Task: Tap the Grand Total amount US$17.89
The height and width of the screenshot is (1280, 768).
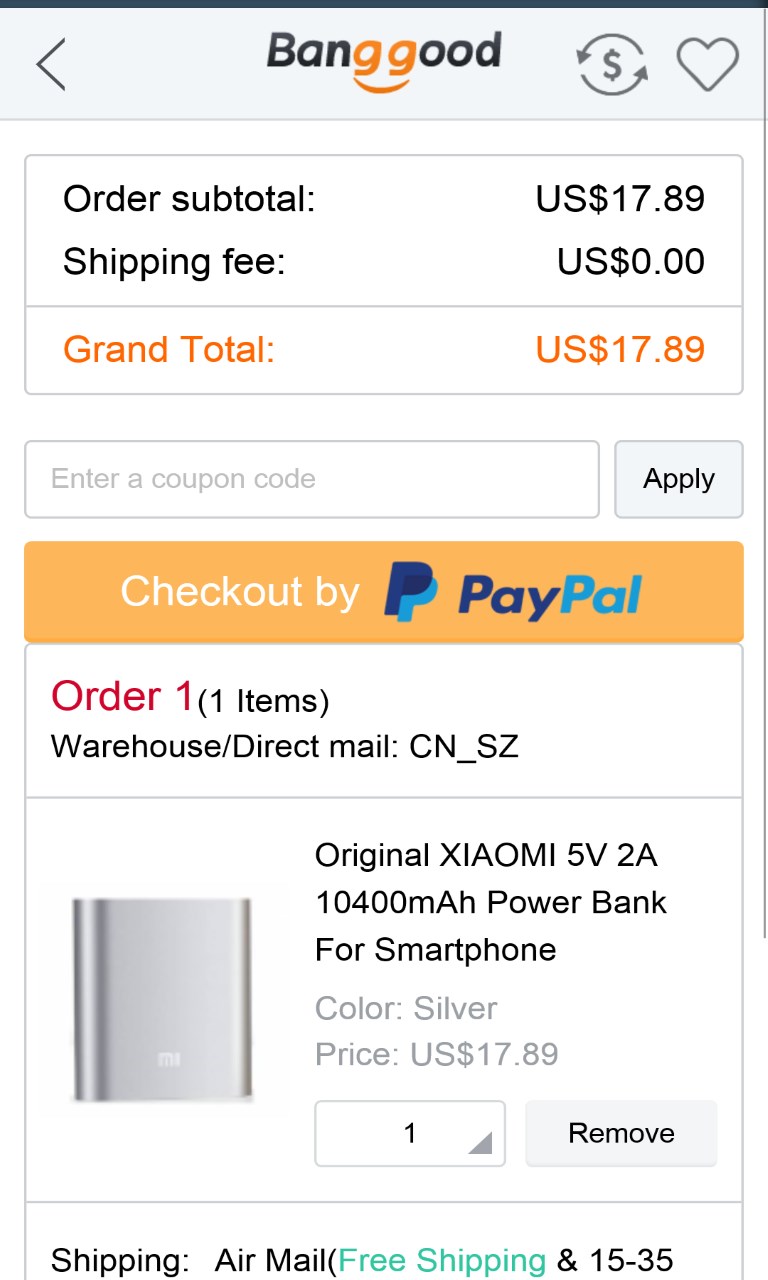Action: 620,350
